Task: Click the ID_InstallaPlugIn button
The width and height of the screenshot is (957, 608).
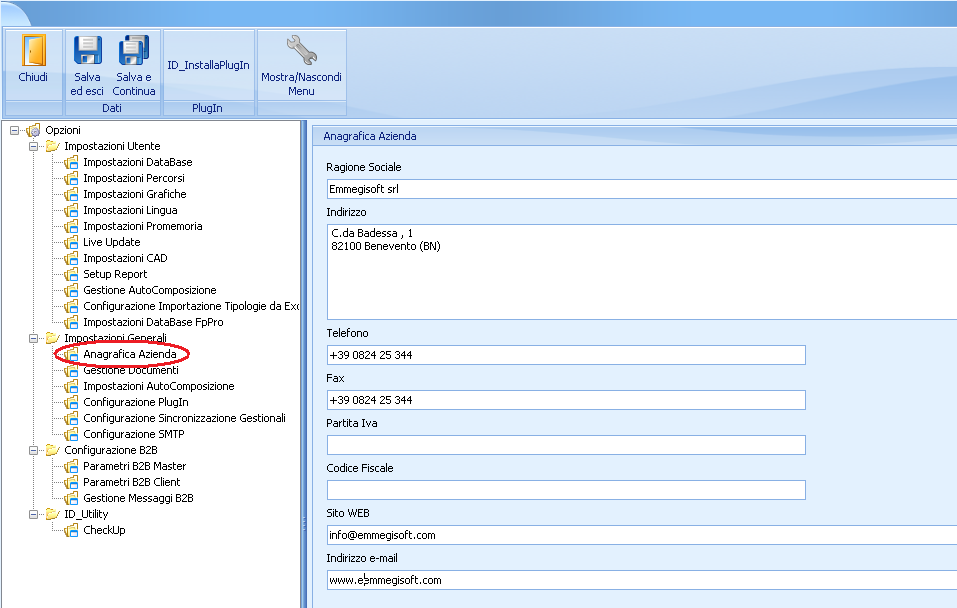Action: [208, 65]
